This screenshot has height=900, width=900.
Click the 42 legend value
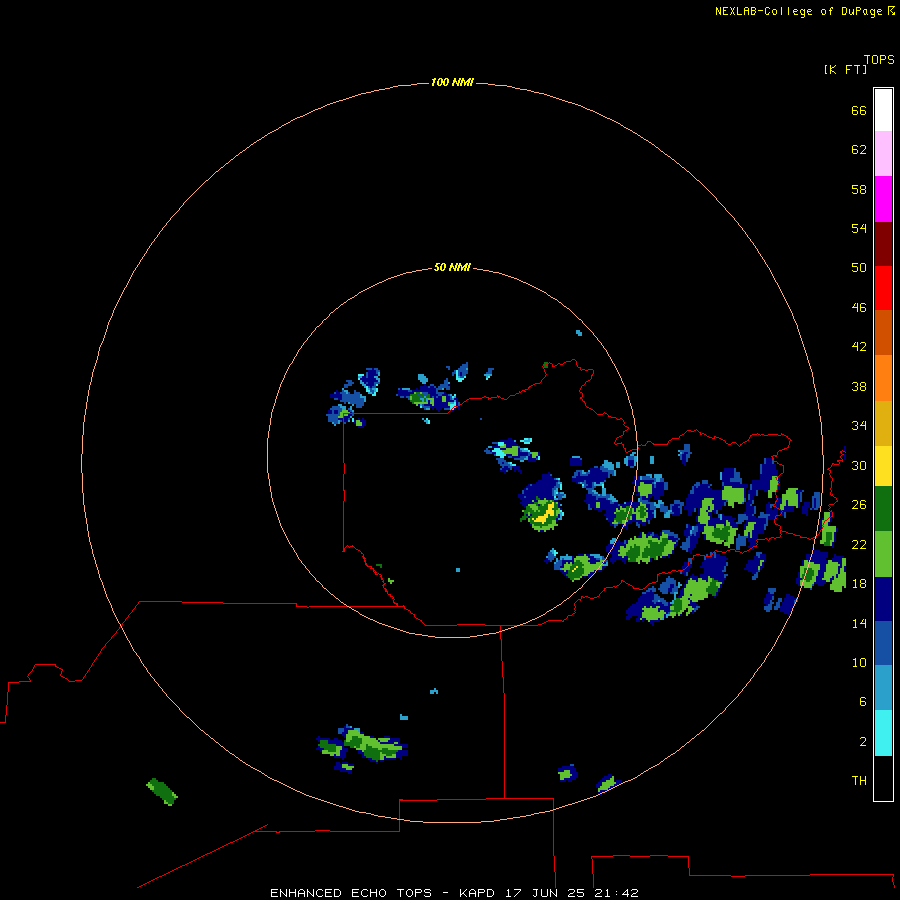point(859,347)
